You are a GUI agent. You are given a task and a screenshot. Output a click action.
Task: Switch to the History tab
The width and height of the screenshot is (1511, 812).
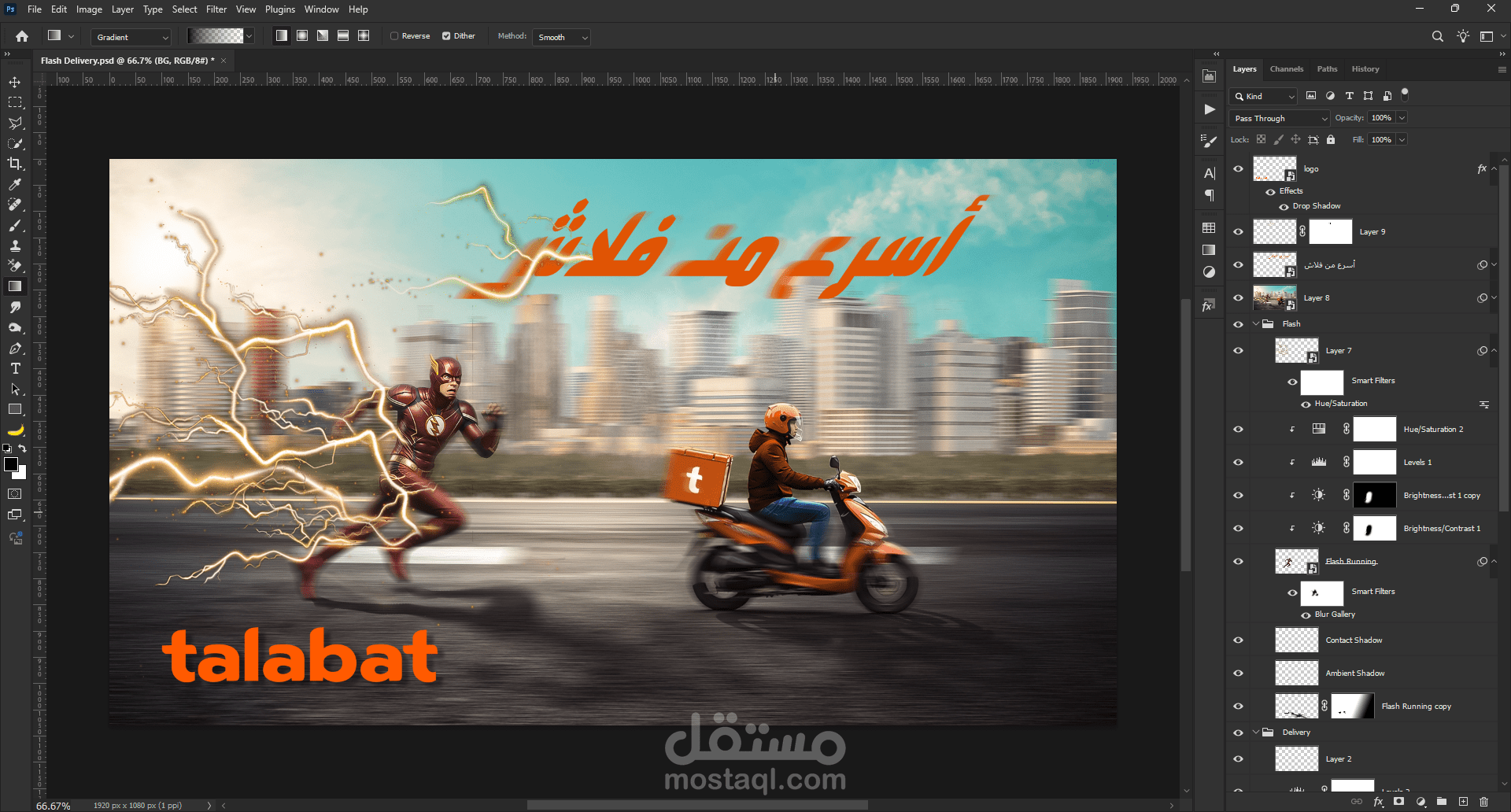pyautogui.click(x=1365, y=69)
